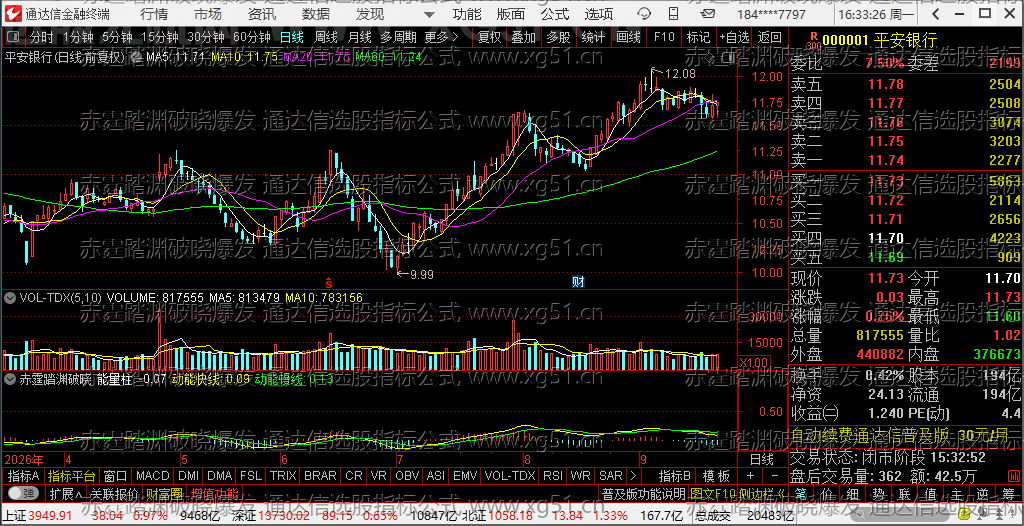Viewport: 1024px width, 526px height.
Task: Click the 000001 平安银行 stock title
Action: [880, 41]
